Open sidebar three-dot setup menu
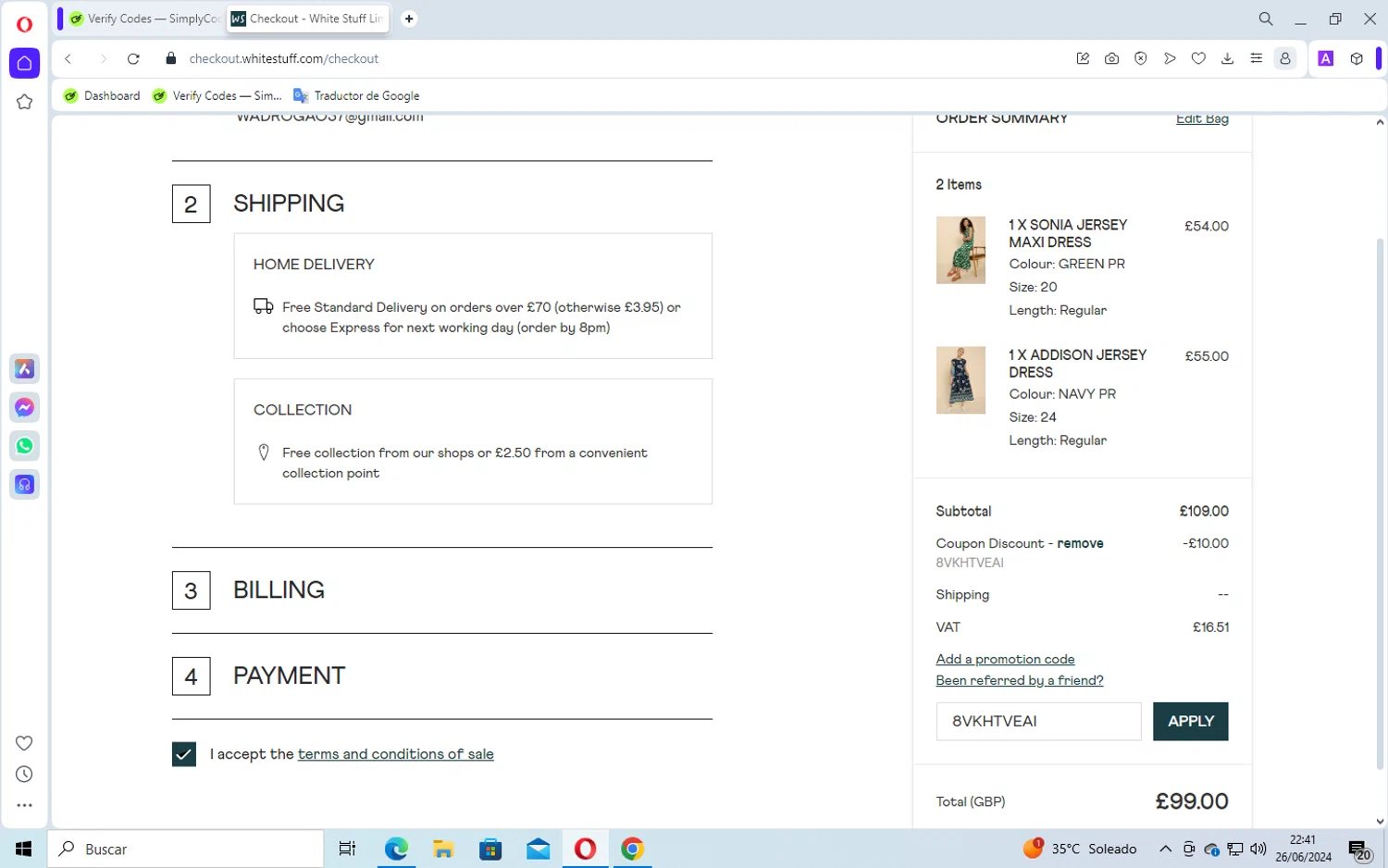Screen dimensions: 1388x868 click(x=25, y=806)
